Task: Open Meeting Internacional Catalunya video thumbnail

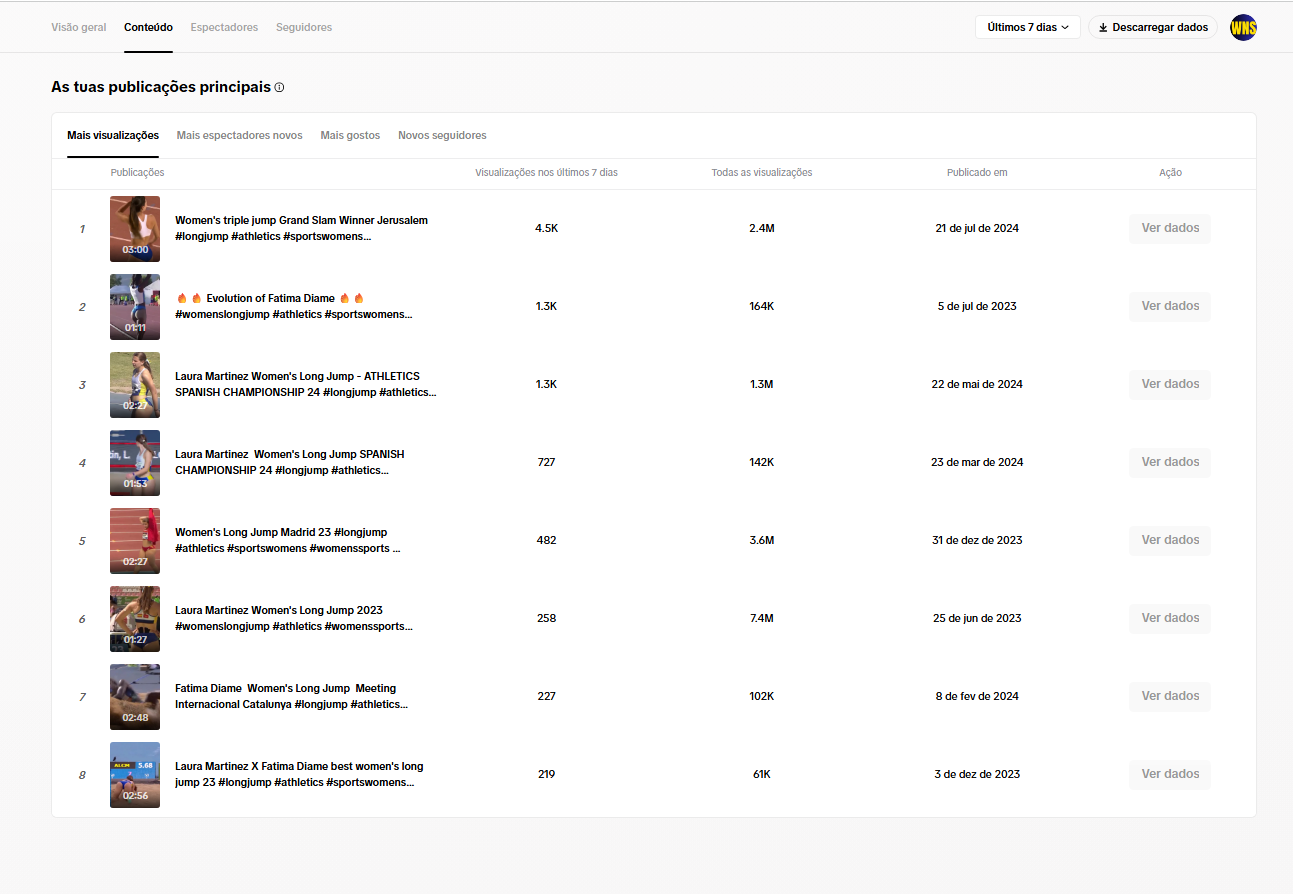Action: pyautogui.click(x=135, y=697)
